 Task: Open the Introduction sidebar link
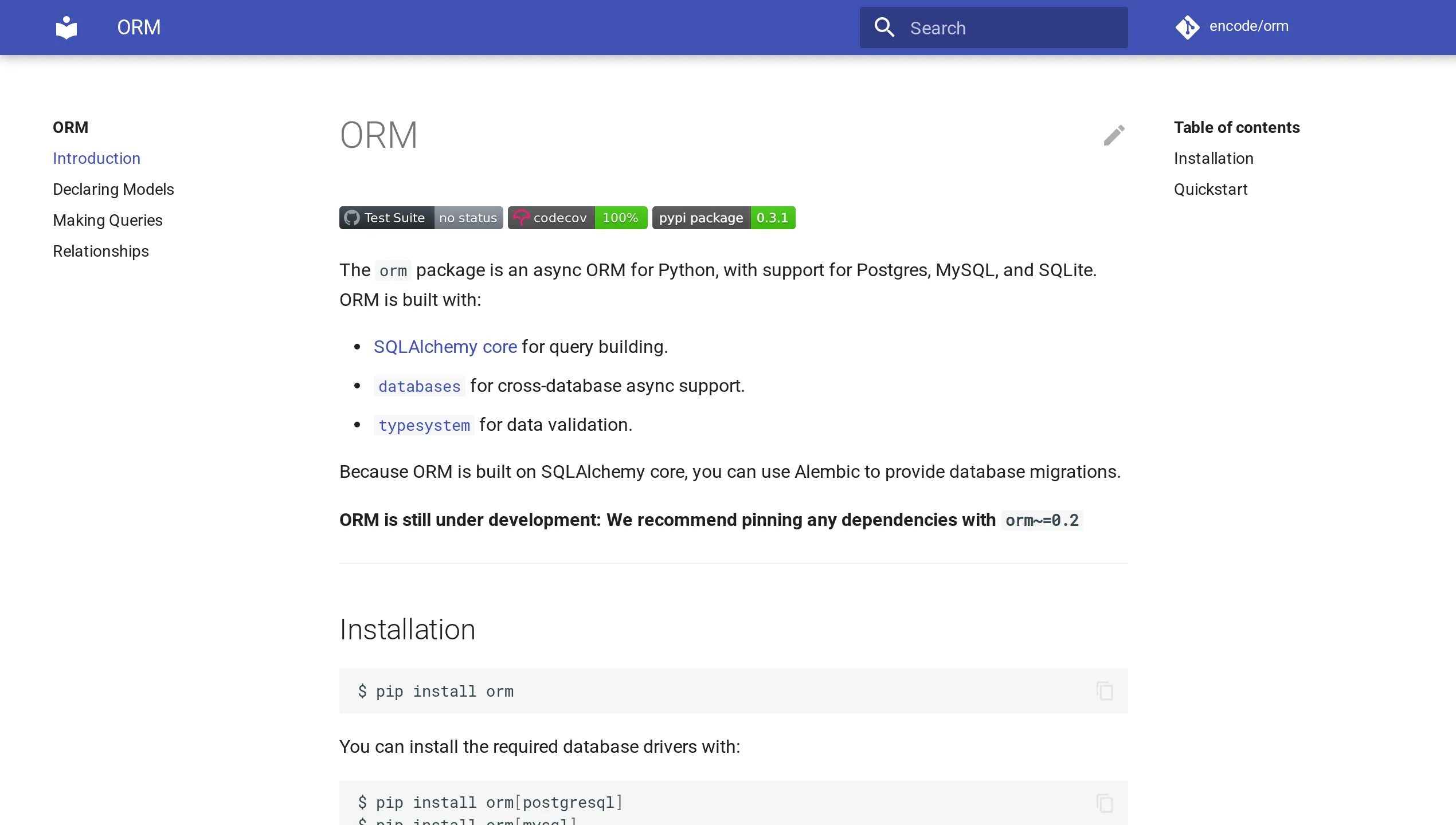coord(96,158)
